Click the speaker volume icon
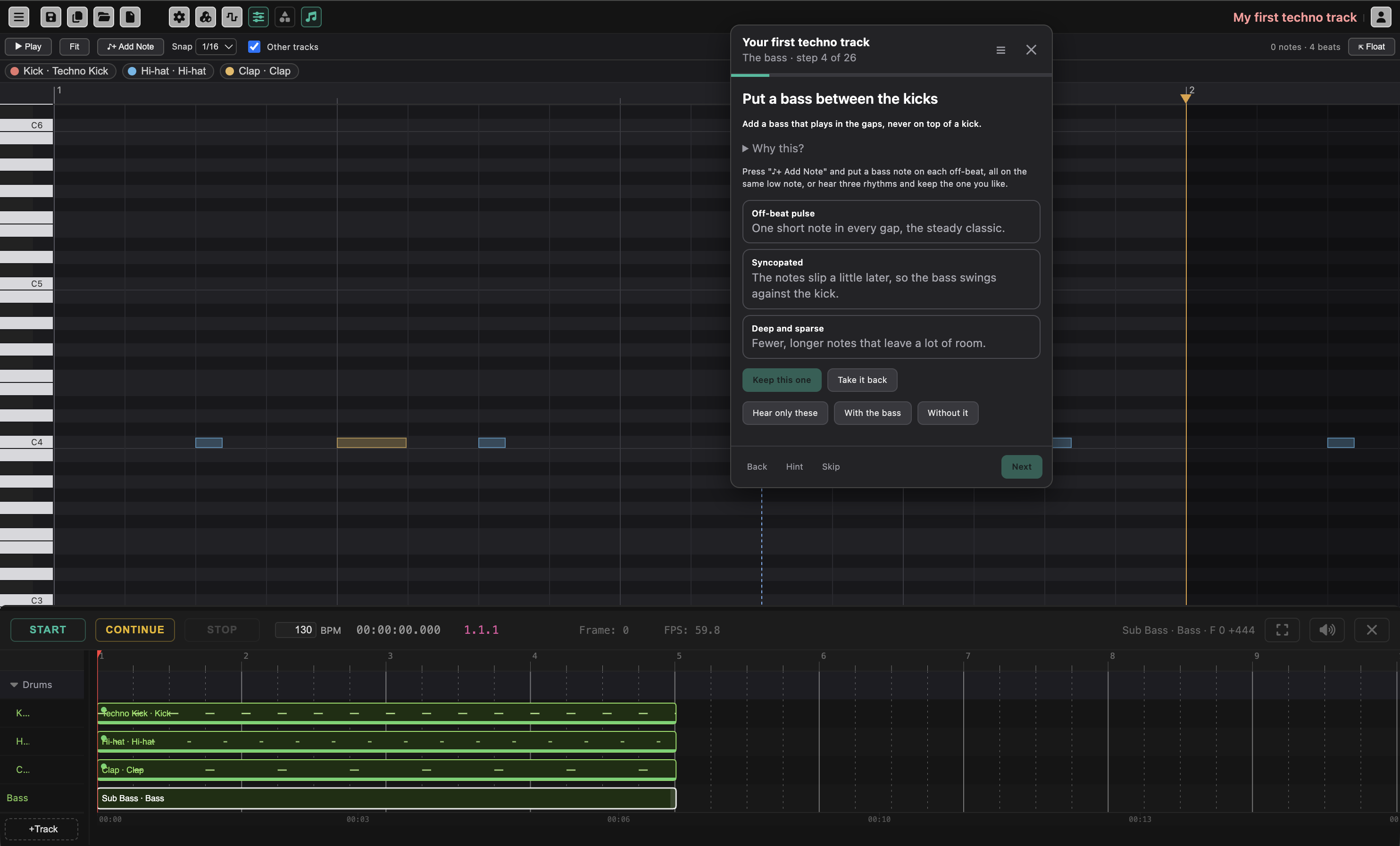Screen dimensions: 1400x846 tap(1327, 630)
